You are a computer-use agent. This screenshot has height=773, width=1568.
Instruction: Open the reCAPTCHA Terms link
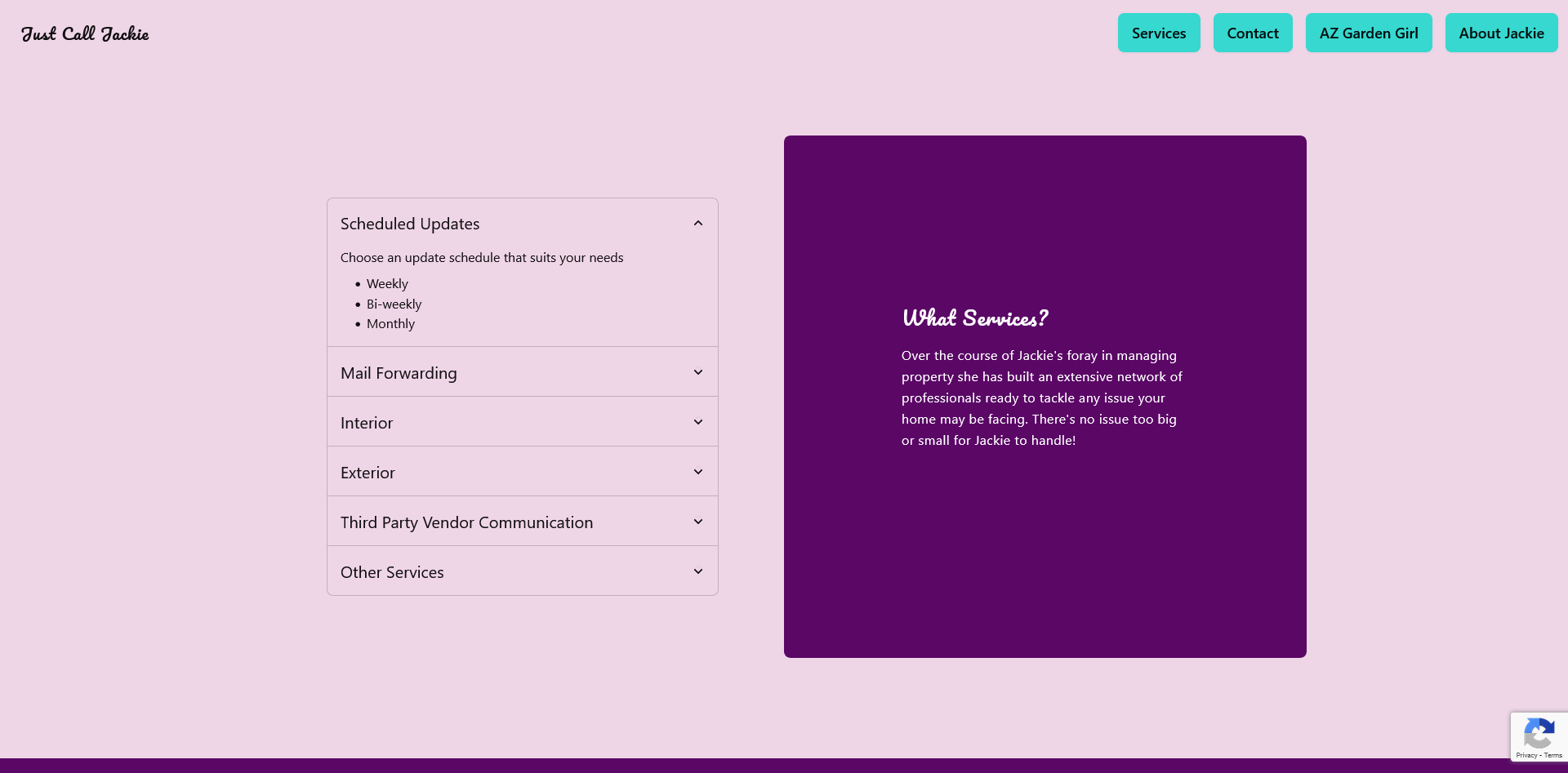1553,756
